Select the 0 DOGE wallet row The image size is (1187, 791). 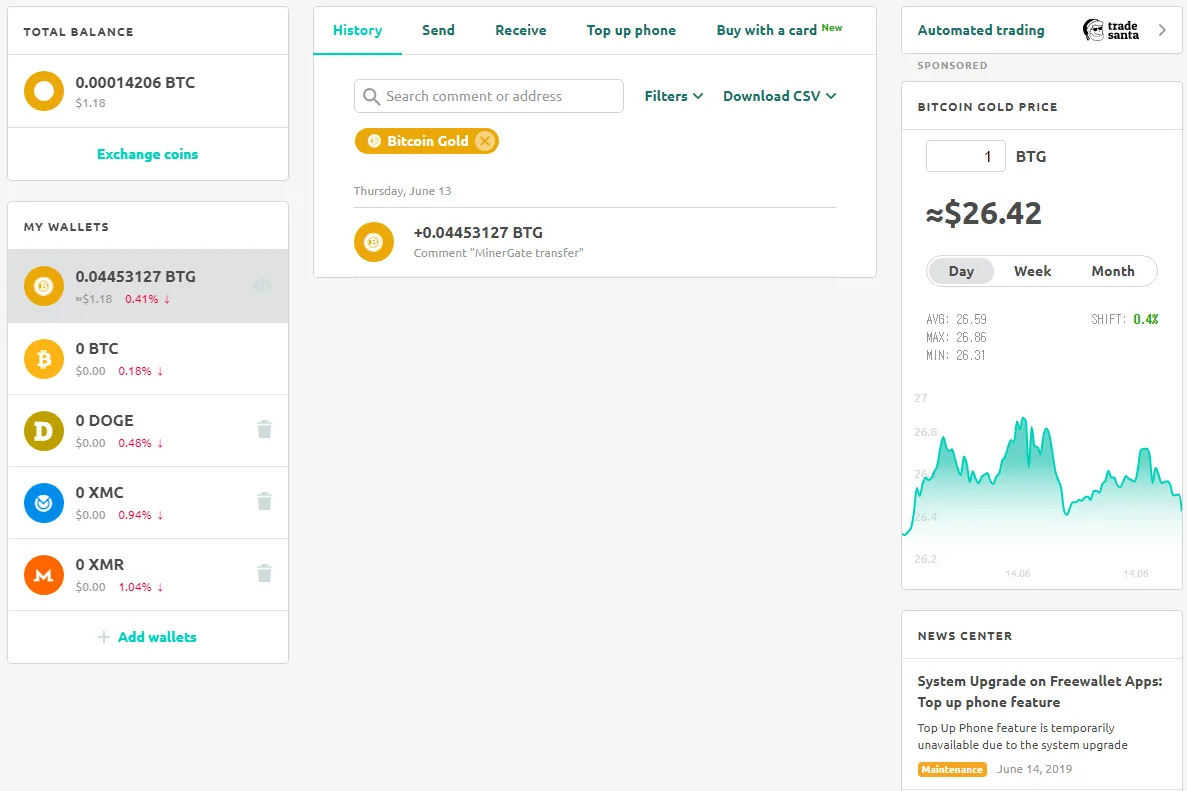pos(148,431)
